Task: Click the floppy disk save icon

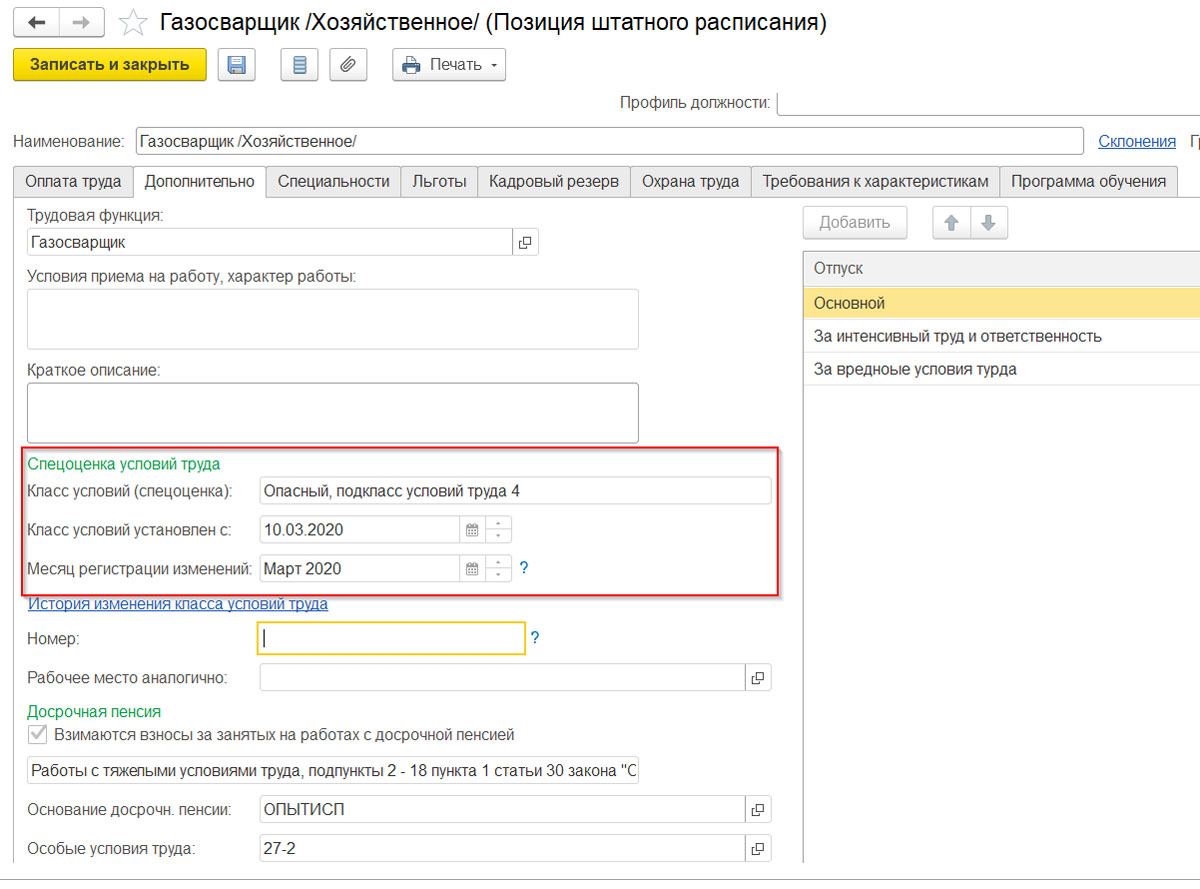Action: pyautogui.click(x=237, y=65)
